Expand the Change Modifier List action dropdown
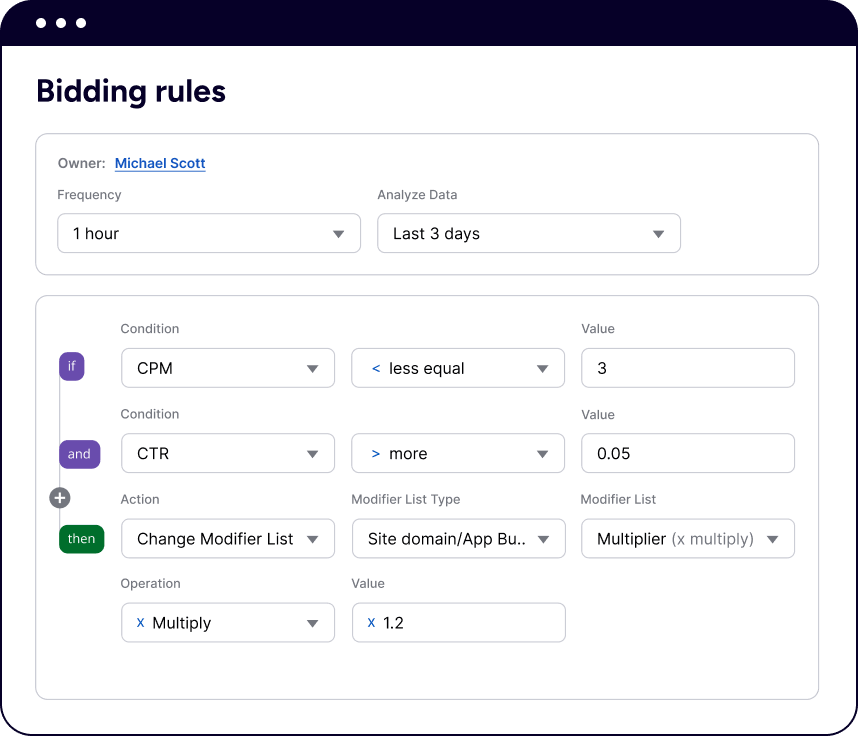 [x=227, y=538]
